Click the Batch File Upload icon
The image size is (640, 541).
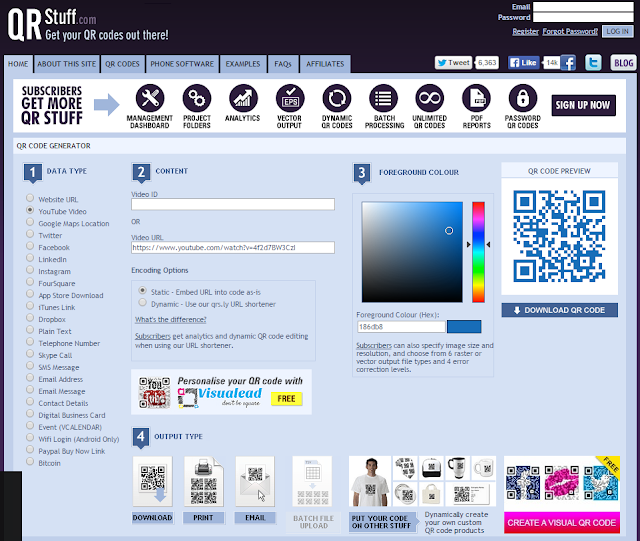tap(313, 481)
